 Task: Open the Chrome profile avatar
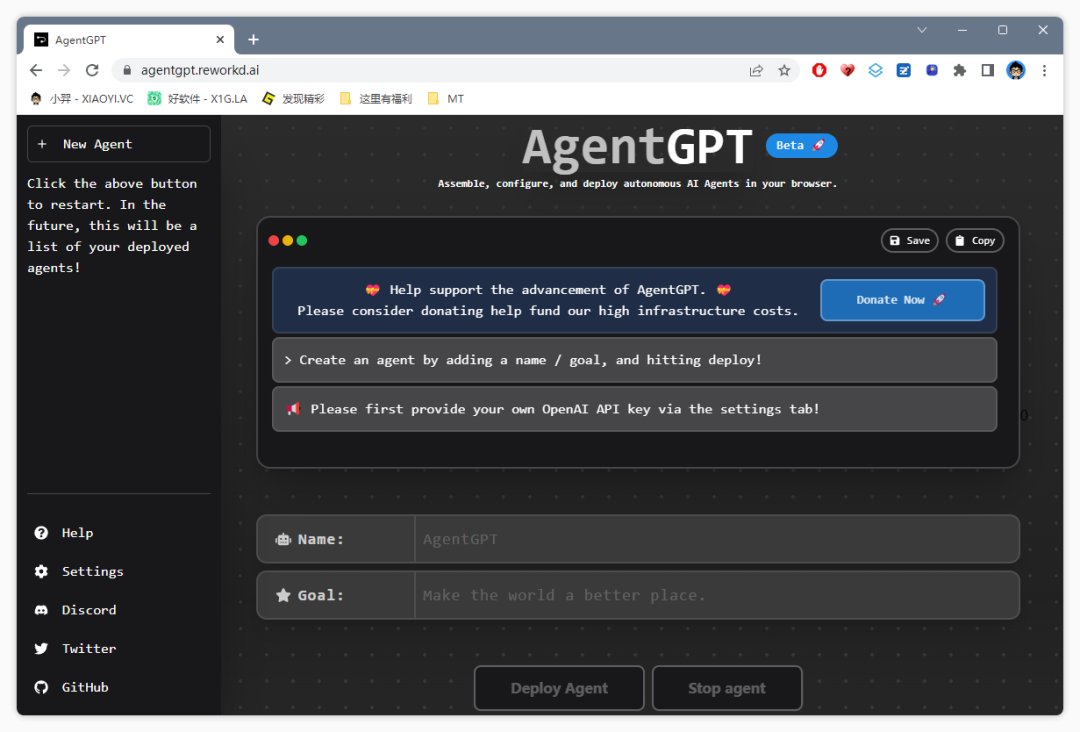click(x=1016, y=70)
